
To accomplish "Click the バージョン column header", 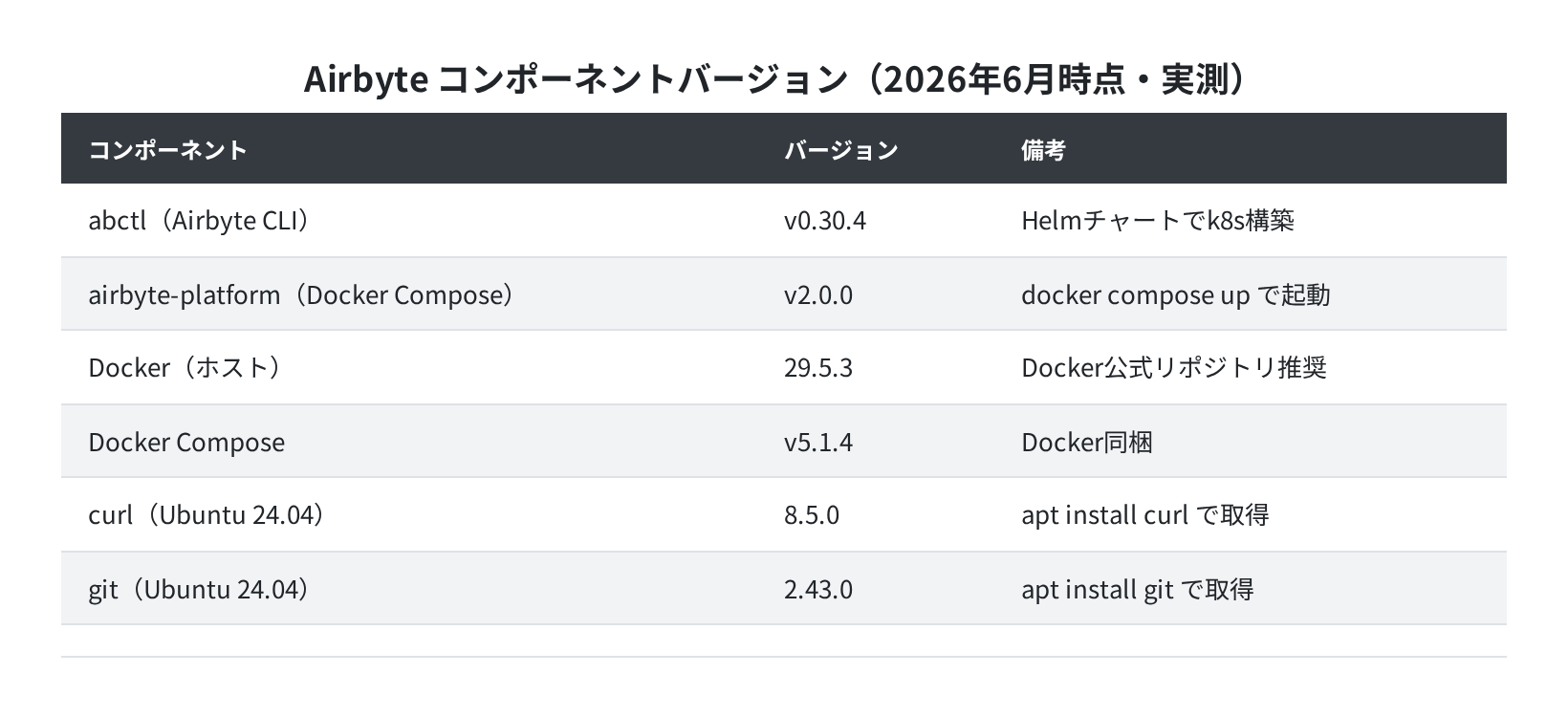I will pos(841,150).
